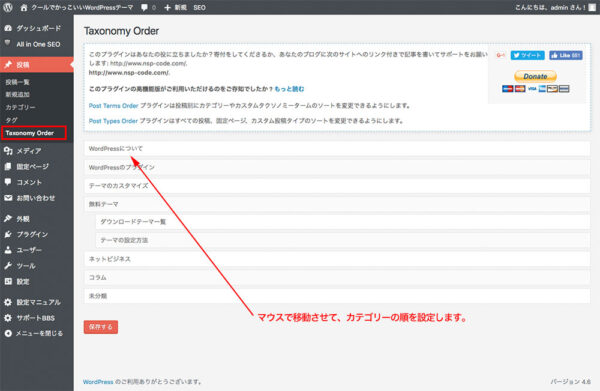Click the yellow Donate button
The image size is (600, 391).
(535, 76)
